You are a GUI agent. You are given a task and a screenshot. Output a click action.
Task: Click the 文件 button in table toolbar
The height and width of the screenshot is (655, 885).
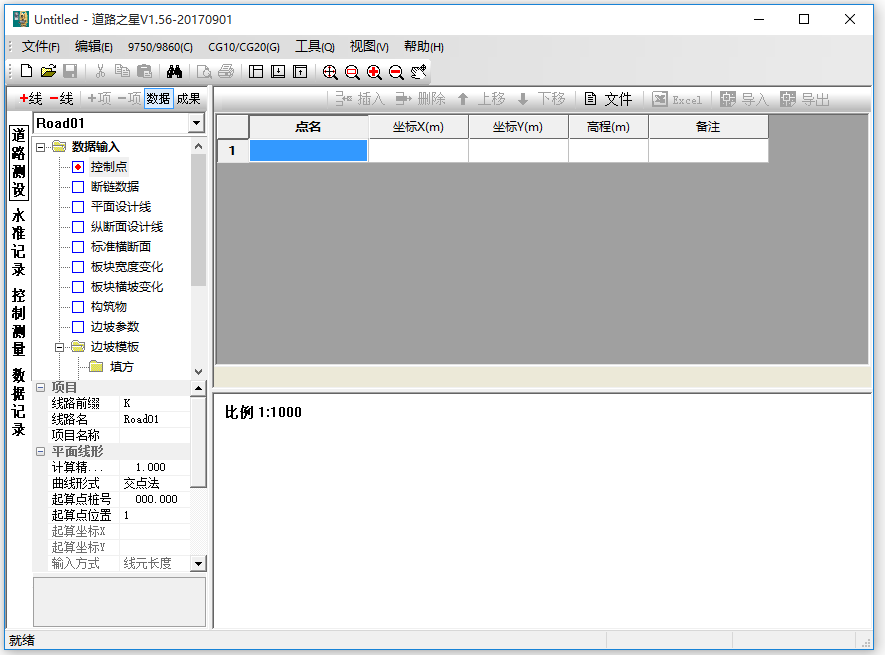click(x=609, y=99)
